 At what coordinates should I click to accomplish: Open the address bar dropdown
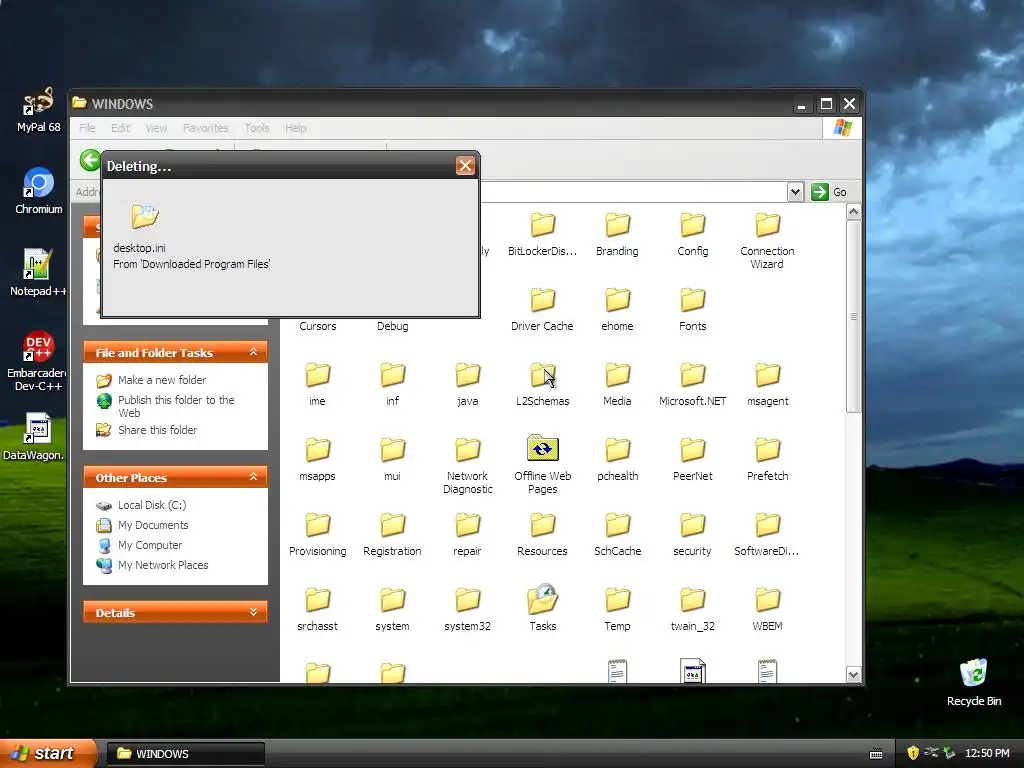pyautogui.click(x=795, y=192)
